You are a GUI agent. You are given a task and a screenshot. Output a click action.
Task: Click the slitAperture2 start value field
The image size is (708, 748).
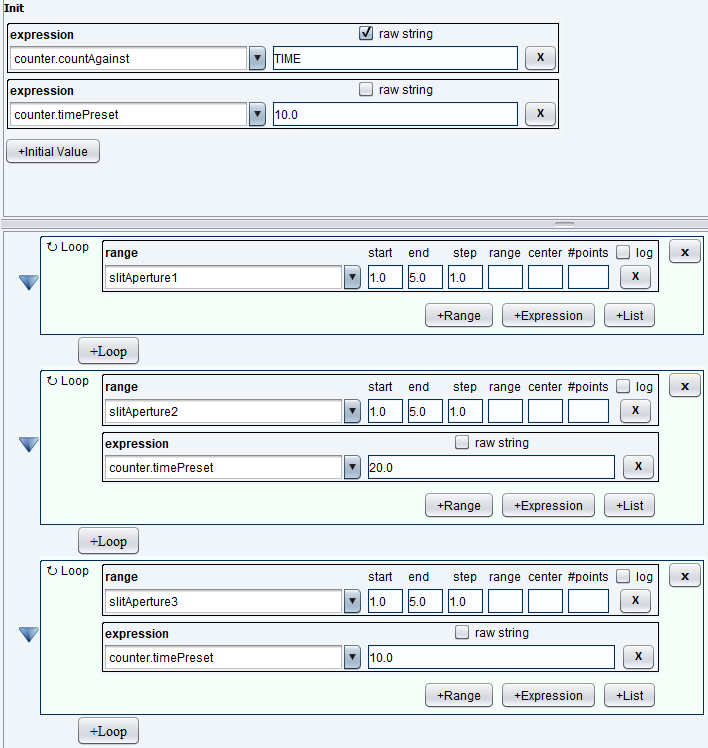tap(385, 411)
